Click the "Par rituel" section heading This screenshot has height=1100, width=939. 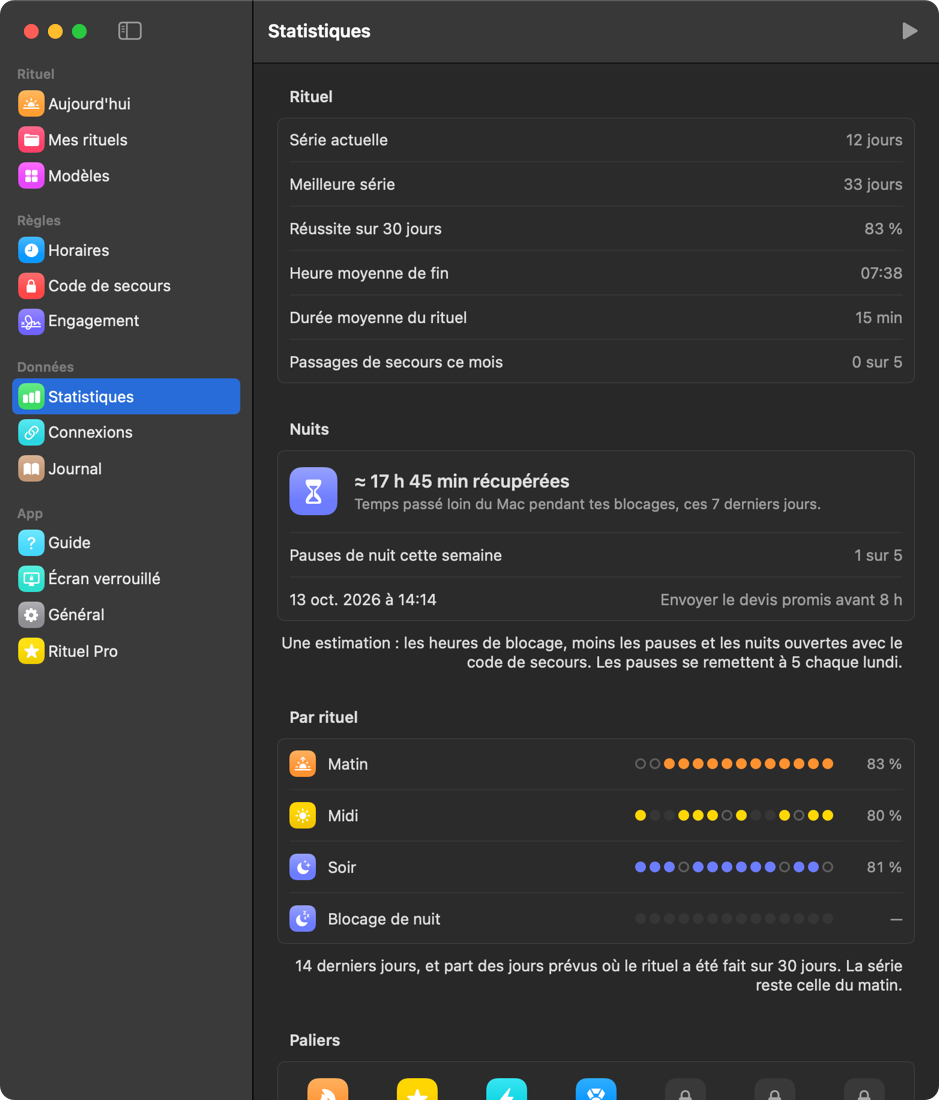coord(323,717)
